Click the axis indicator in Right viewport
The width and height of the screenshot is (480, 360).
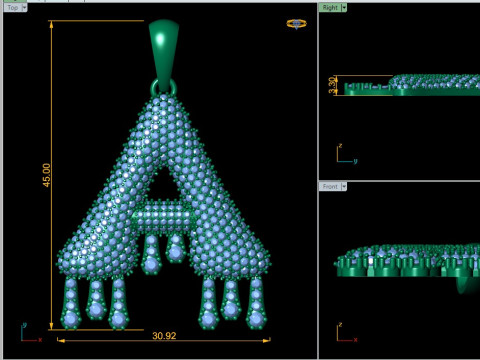tap(347, 154)
